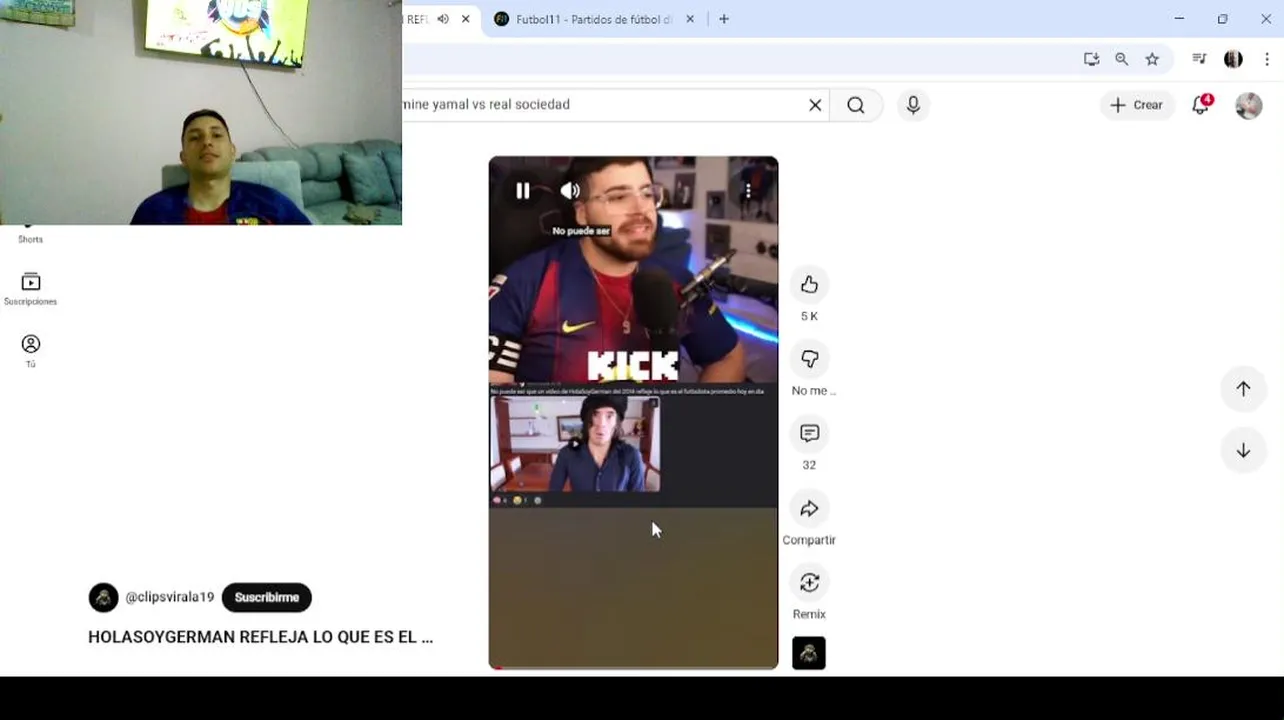Open the Chrome profile avatar

coord(1233,59)
